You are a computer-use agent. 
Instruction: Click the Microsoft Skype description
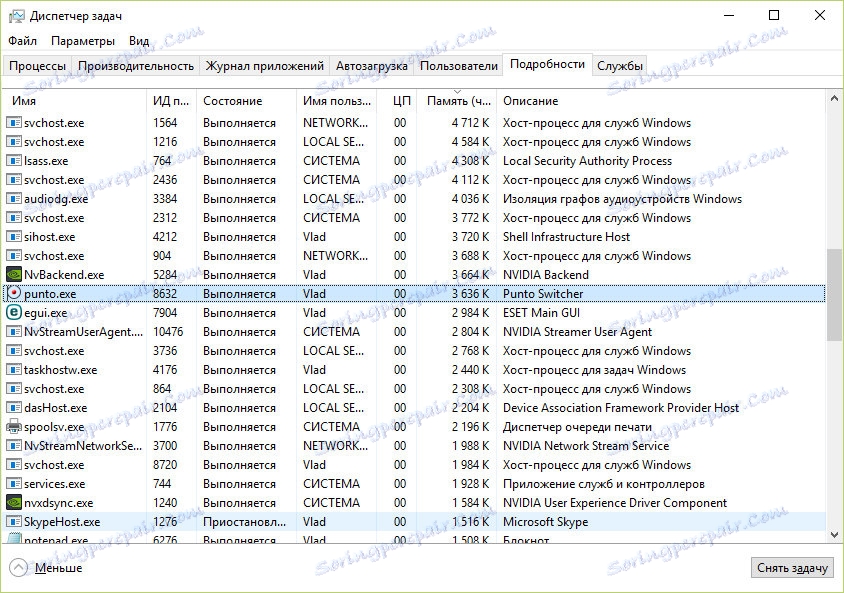coord(545,522)
